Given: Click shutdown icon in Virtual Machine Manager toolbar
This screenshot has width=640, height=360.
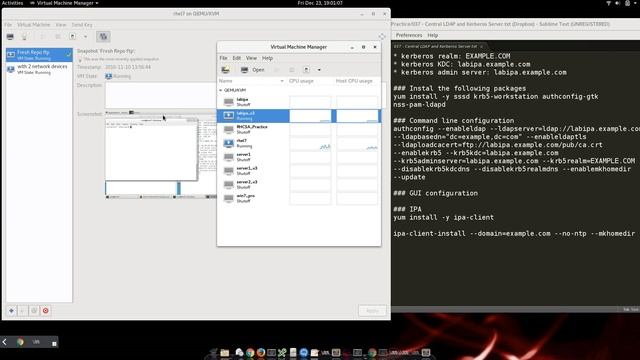Looking at the screenshot, I should click(306, 70).
